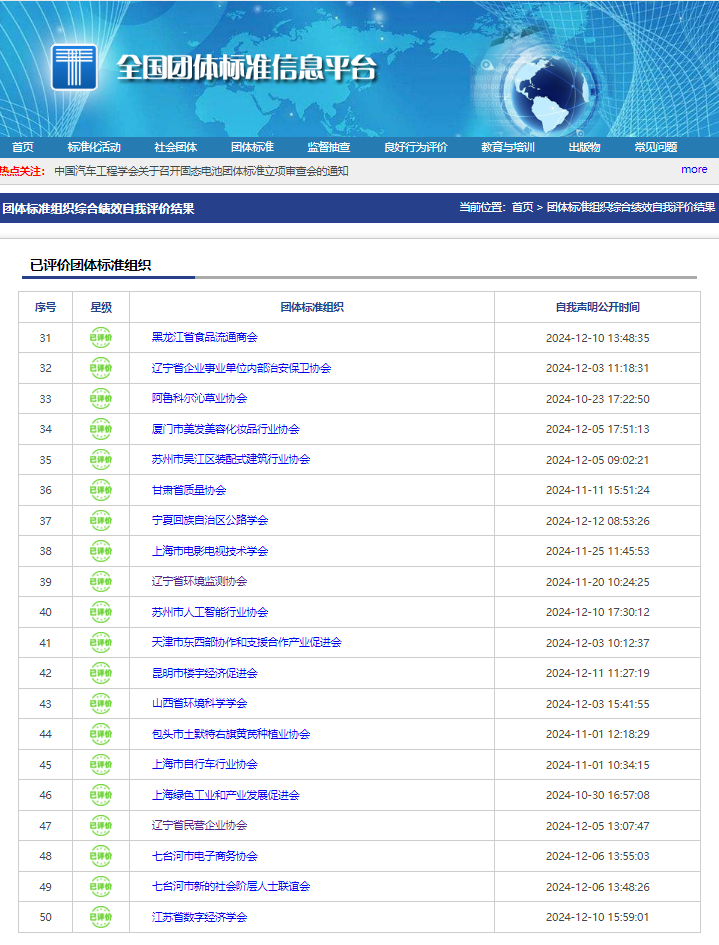Open 上海市电影电视技术学会 link
The image size is (719, 945).
pos(210,551)
